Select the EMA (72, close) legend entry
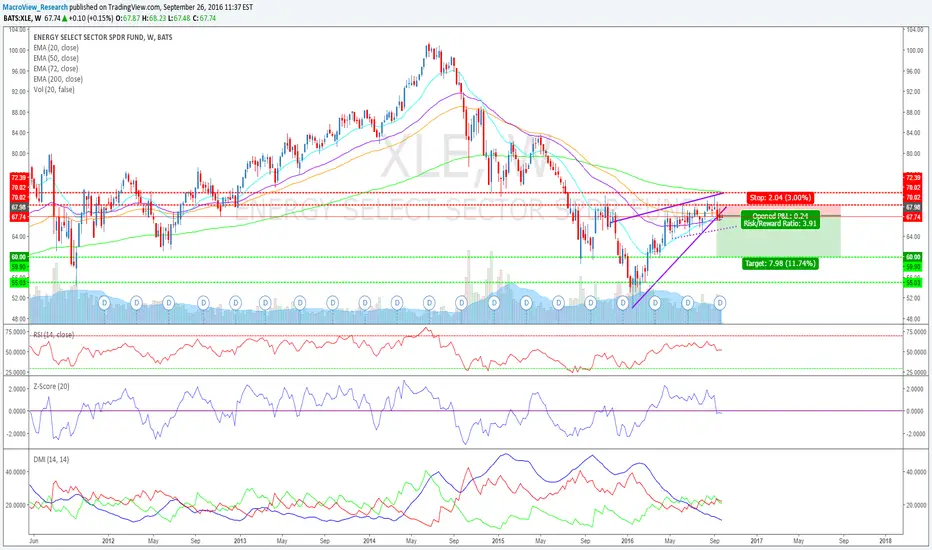 tap(56, 69)
